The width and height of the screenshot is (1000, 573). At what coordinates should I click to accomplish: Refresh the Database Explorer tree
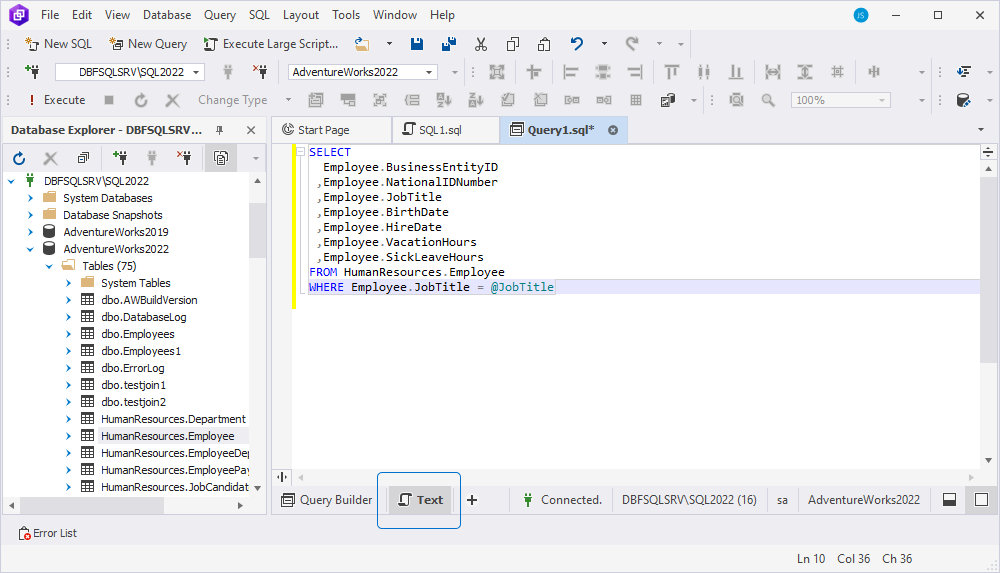tap(19, 158)
